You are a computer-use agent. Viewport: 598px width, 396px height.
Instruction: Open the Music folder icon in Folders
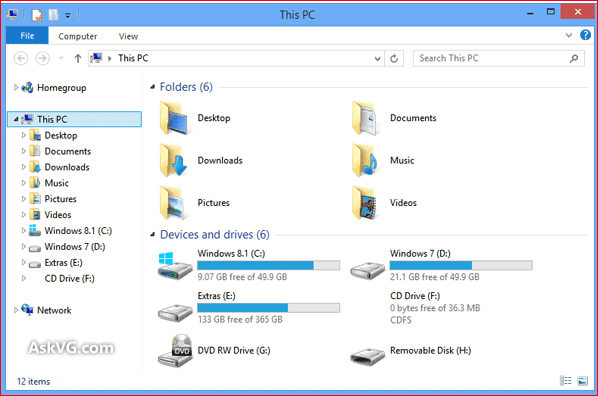coord(366,160)
